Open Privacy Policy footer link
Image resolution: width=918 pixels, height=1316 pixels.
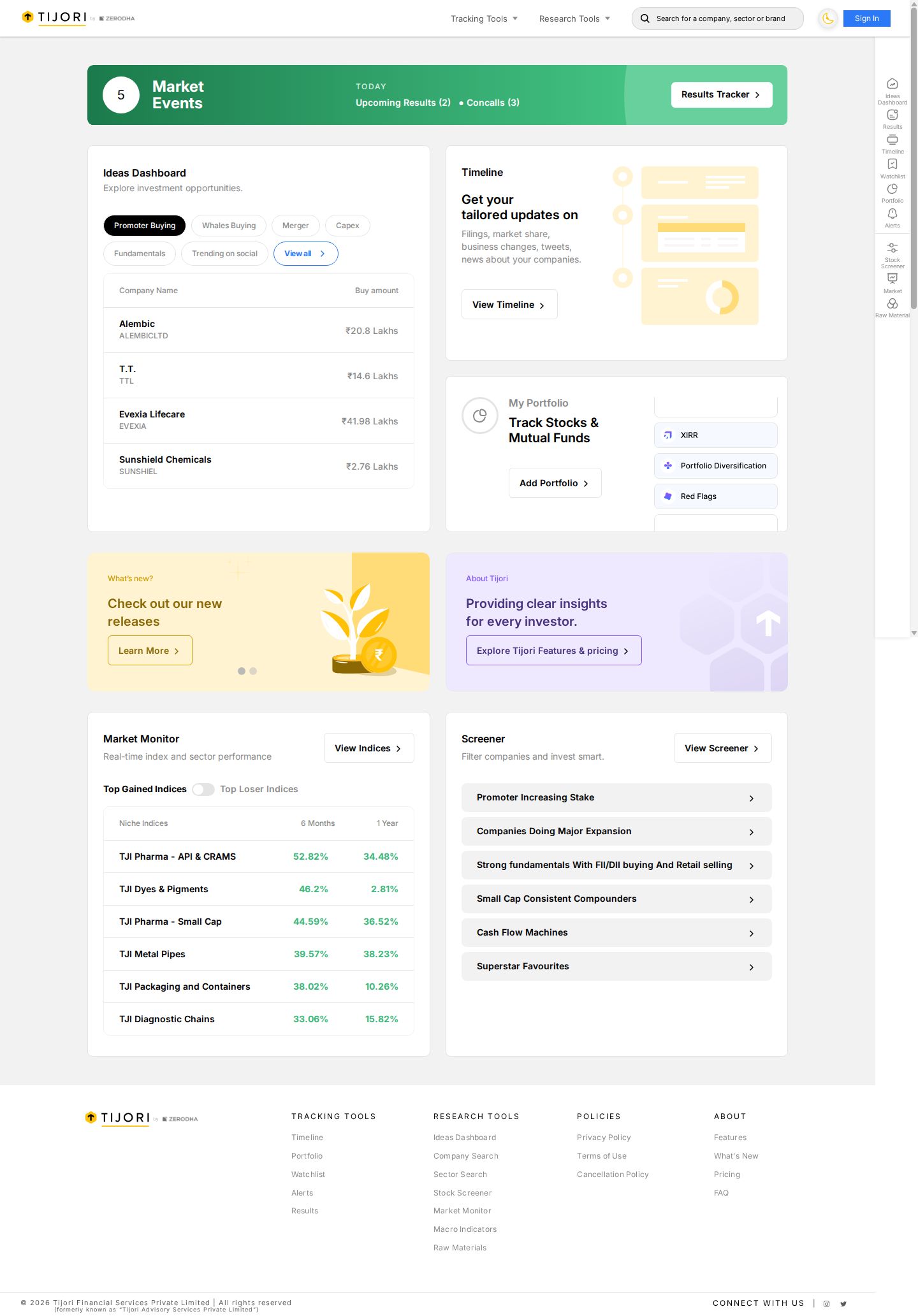click(x=604, y=1138)
